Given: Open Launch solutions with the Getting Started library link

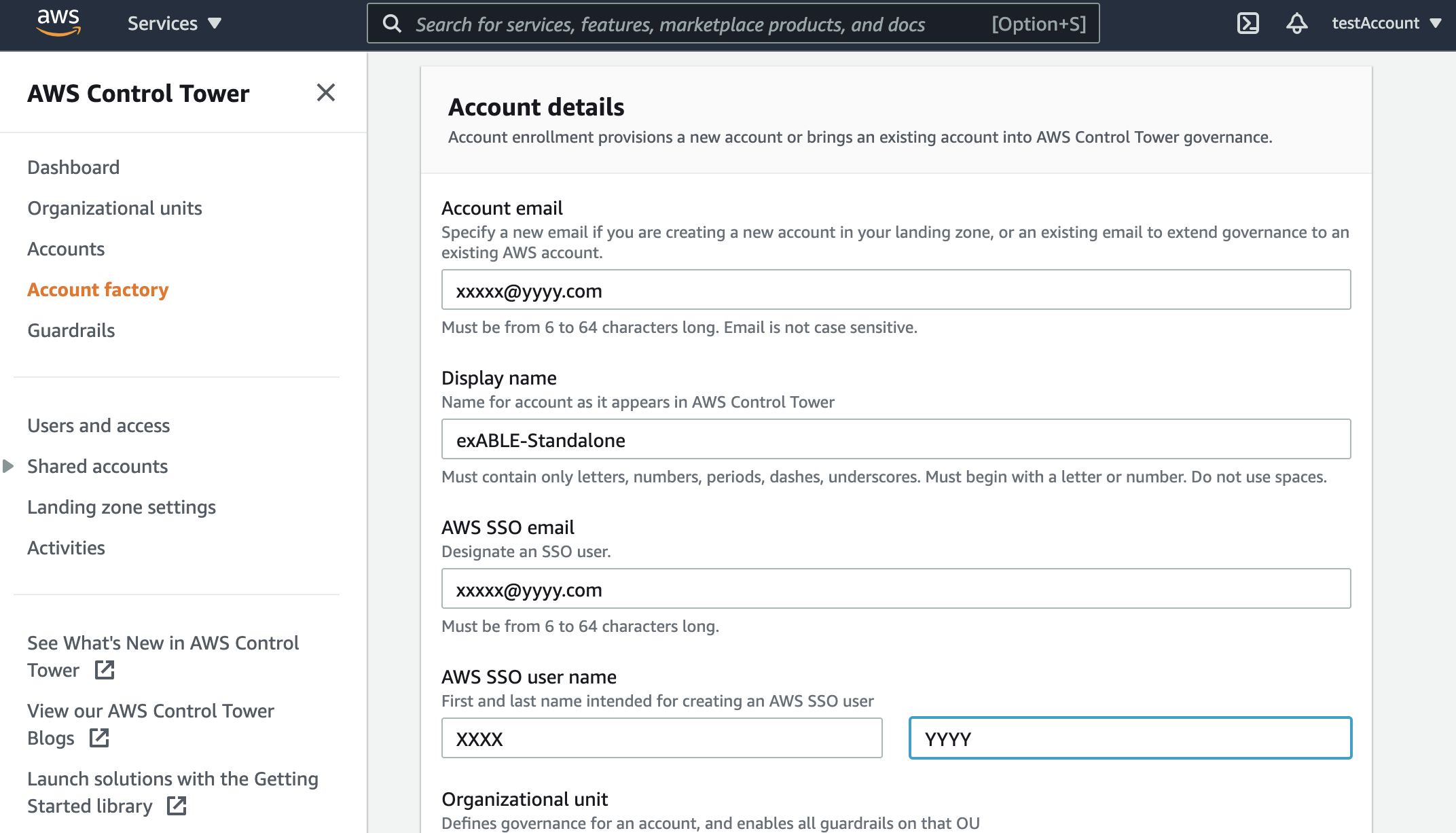Looking at the screenshot, I should tap(172, 792).
